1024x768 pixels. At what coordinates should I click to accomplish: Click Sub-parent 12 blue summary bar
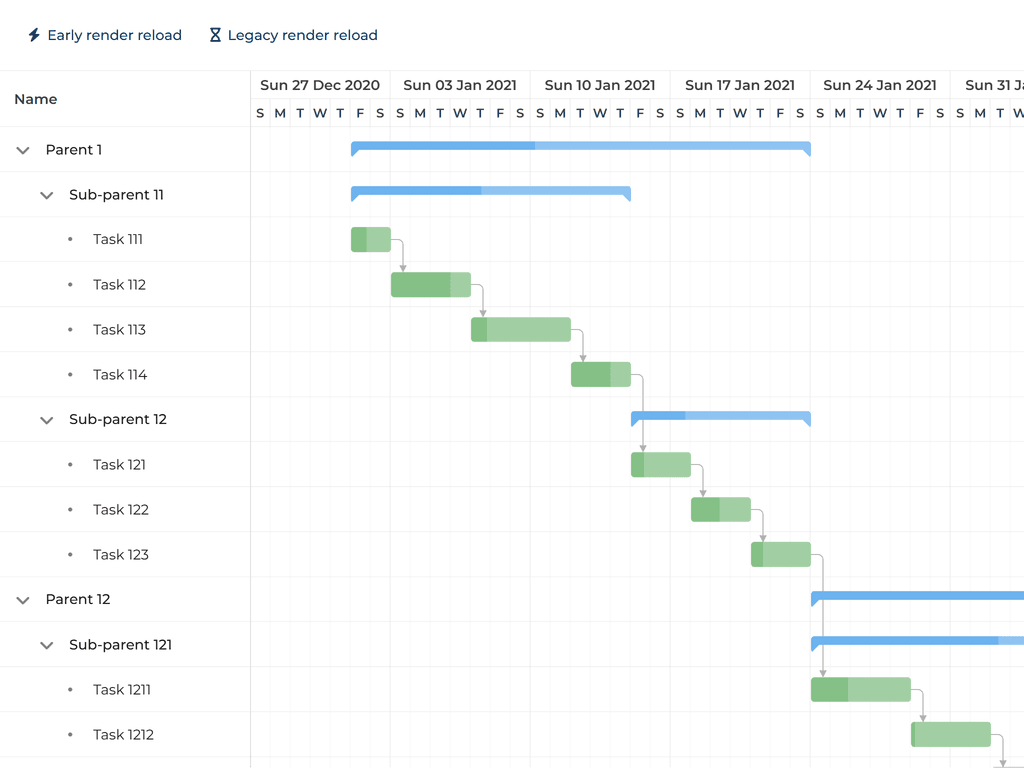click(x=720, y=416)
